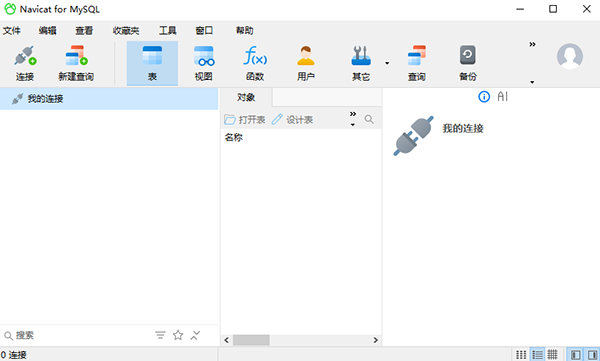Click the horizontal scrollbar thumb

click(x=251, y=340)
